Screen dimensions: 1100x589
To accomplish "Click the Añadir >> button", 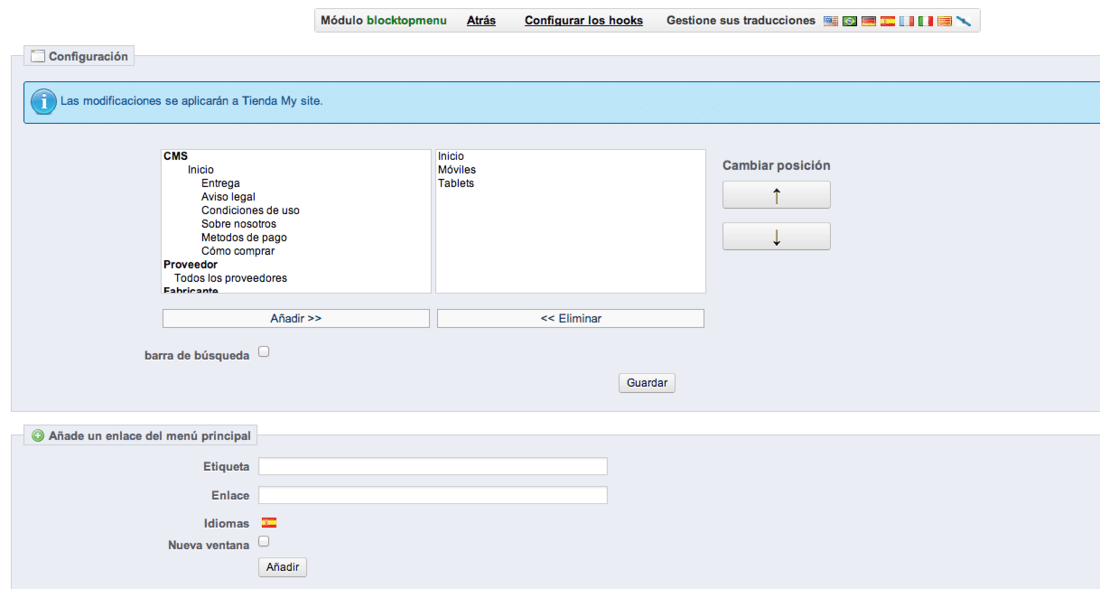I will coord(296,318).
